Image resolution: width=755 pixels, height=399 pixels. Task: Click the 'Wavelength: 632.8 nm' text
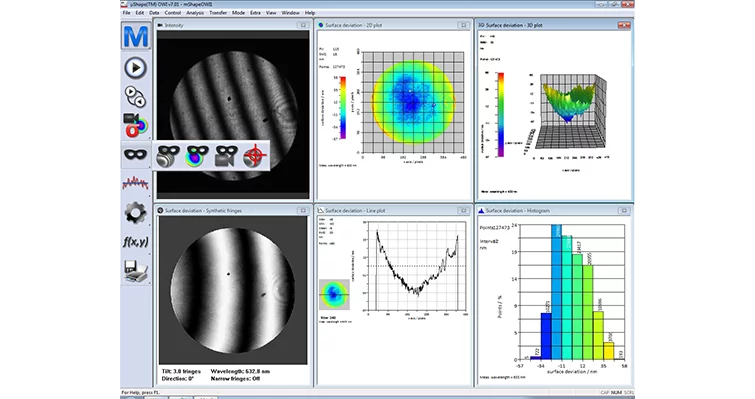coord(240,372)
